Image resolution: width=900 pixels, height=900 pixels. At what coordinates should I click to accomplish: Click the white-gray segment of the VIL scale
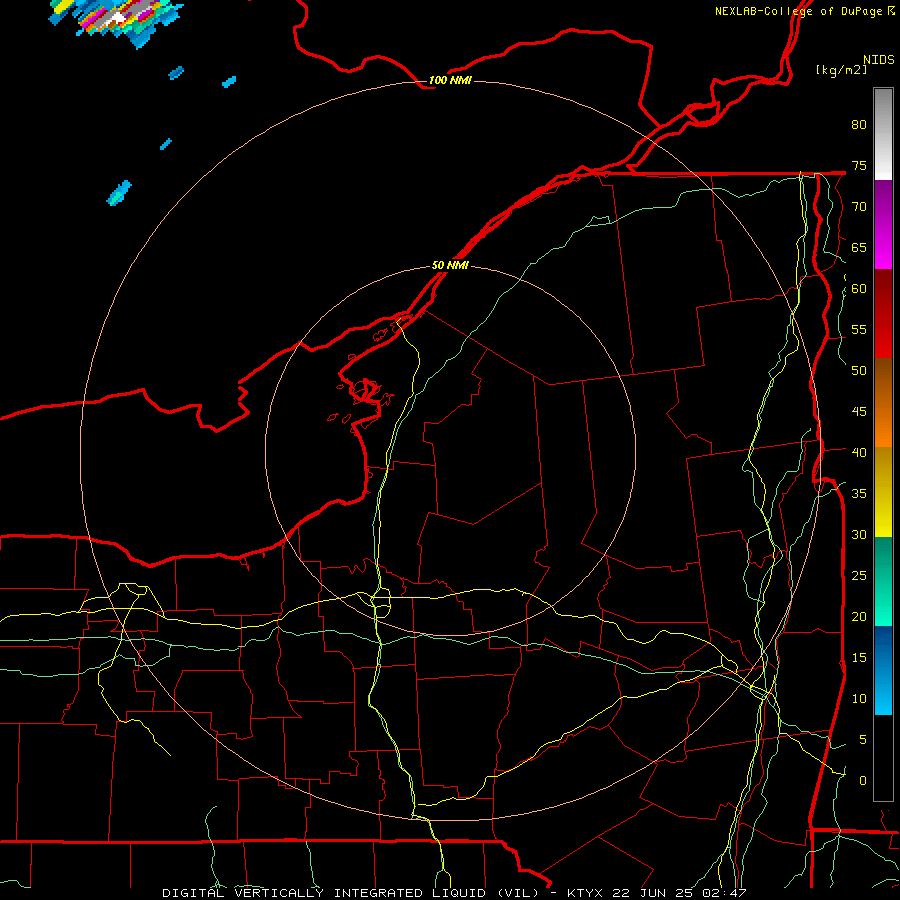[883, 134]
